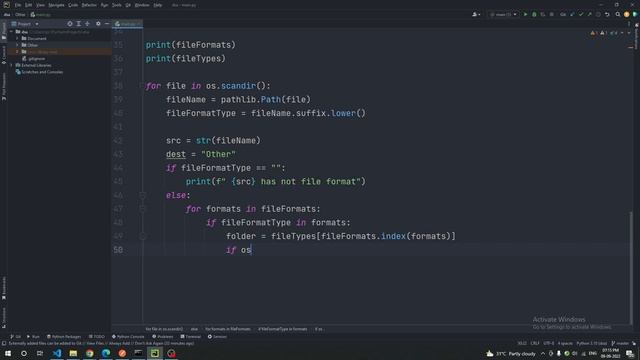The height and width of the screenshot is (360, 640).
Task: Open the Code menu
Action: pyautogui.click(x=73, y=5)
